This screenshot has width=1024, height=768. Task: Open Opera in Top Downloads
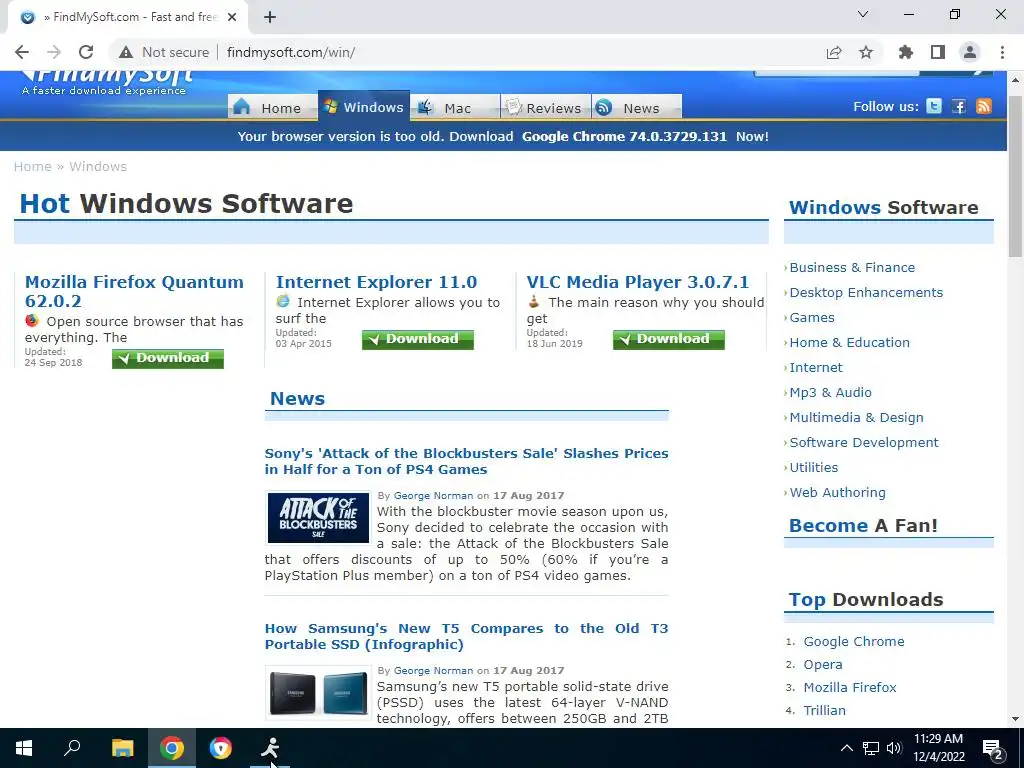[x=823, y=664]
